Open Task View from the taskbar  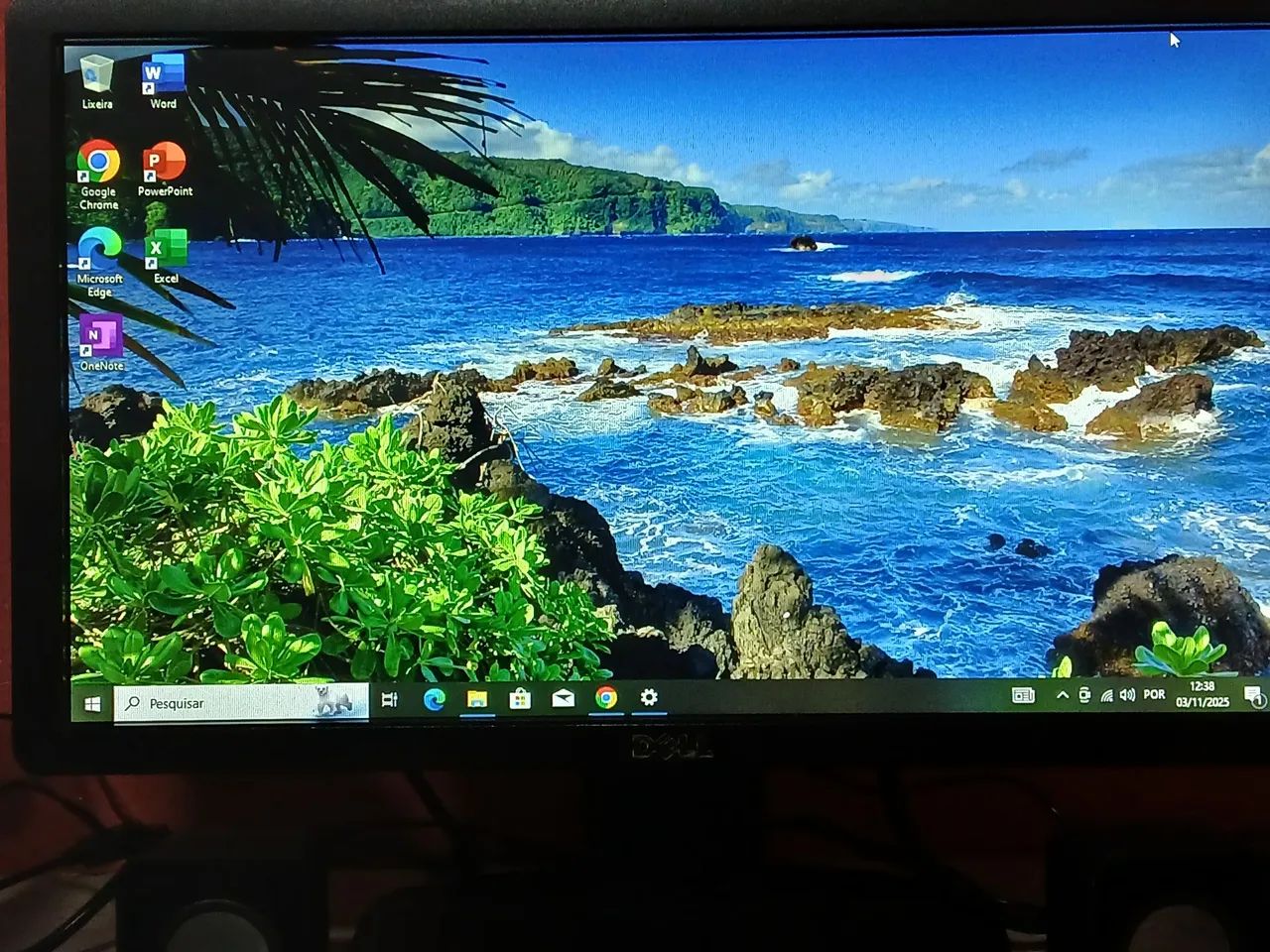(x=390, y=700)
